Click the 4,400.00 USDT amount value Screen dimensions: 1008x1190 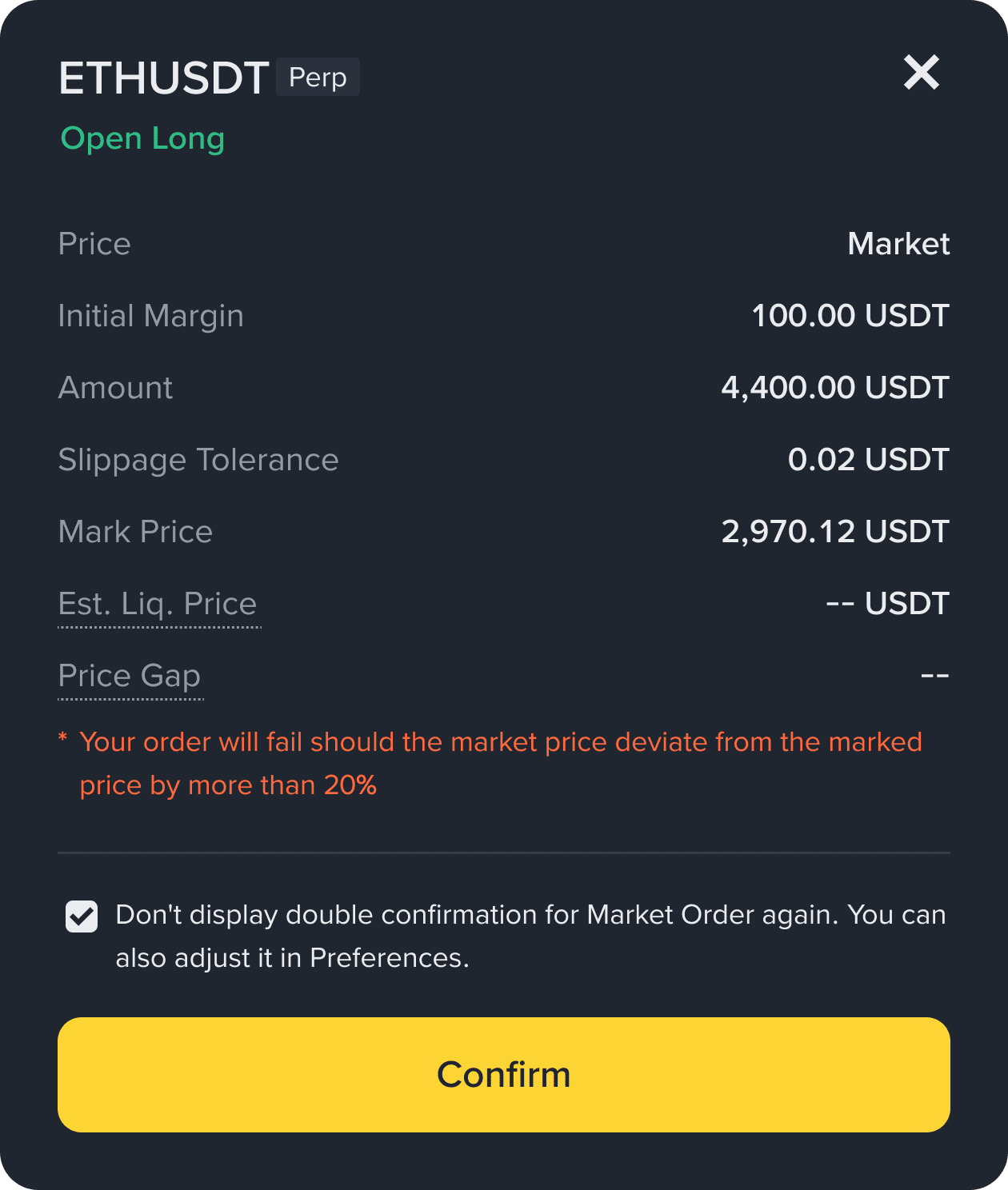[834, 388]
